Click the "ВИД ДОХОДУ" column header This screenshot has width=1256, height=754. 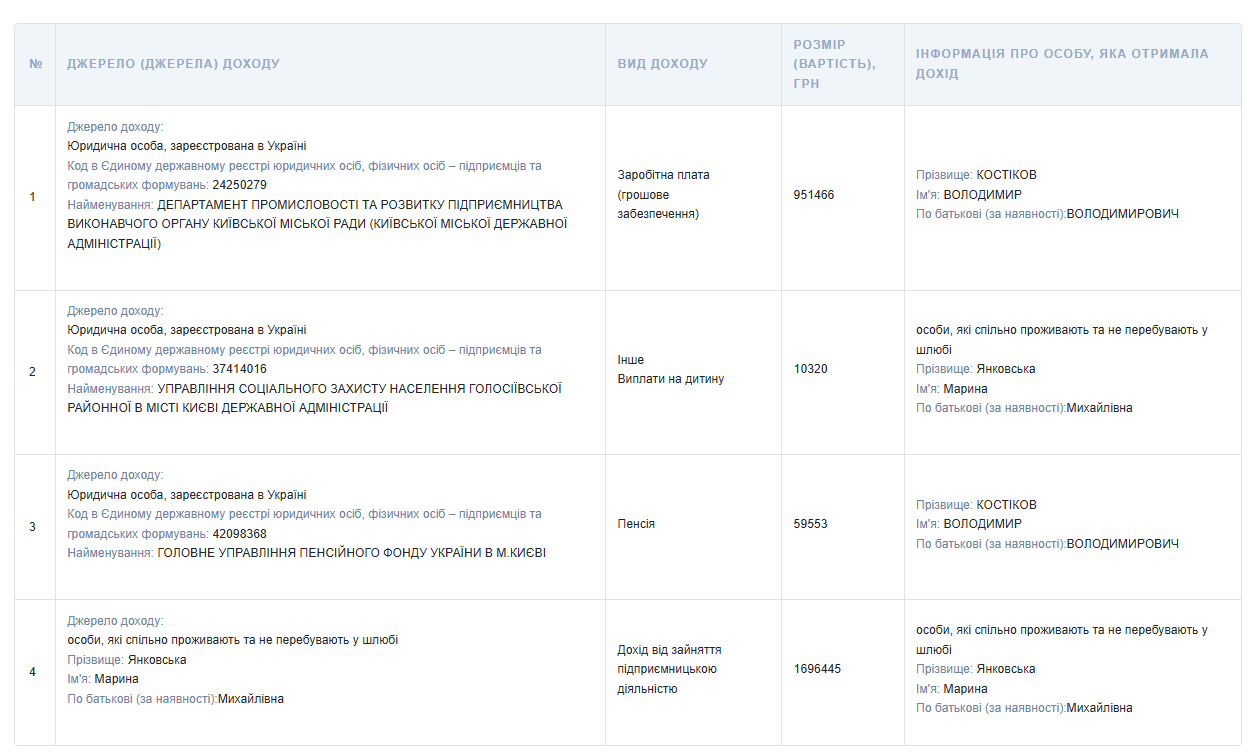(x=662, y=64)
